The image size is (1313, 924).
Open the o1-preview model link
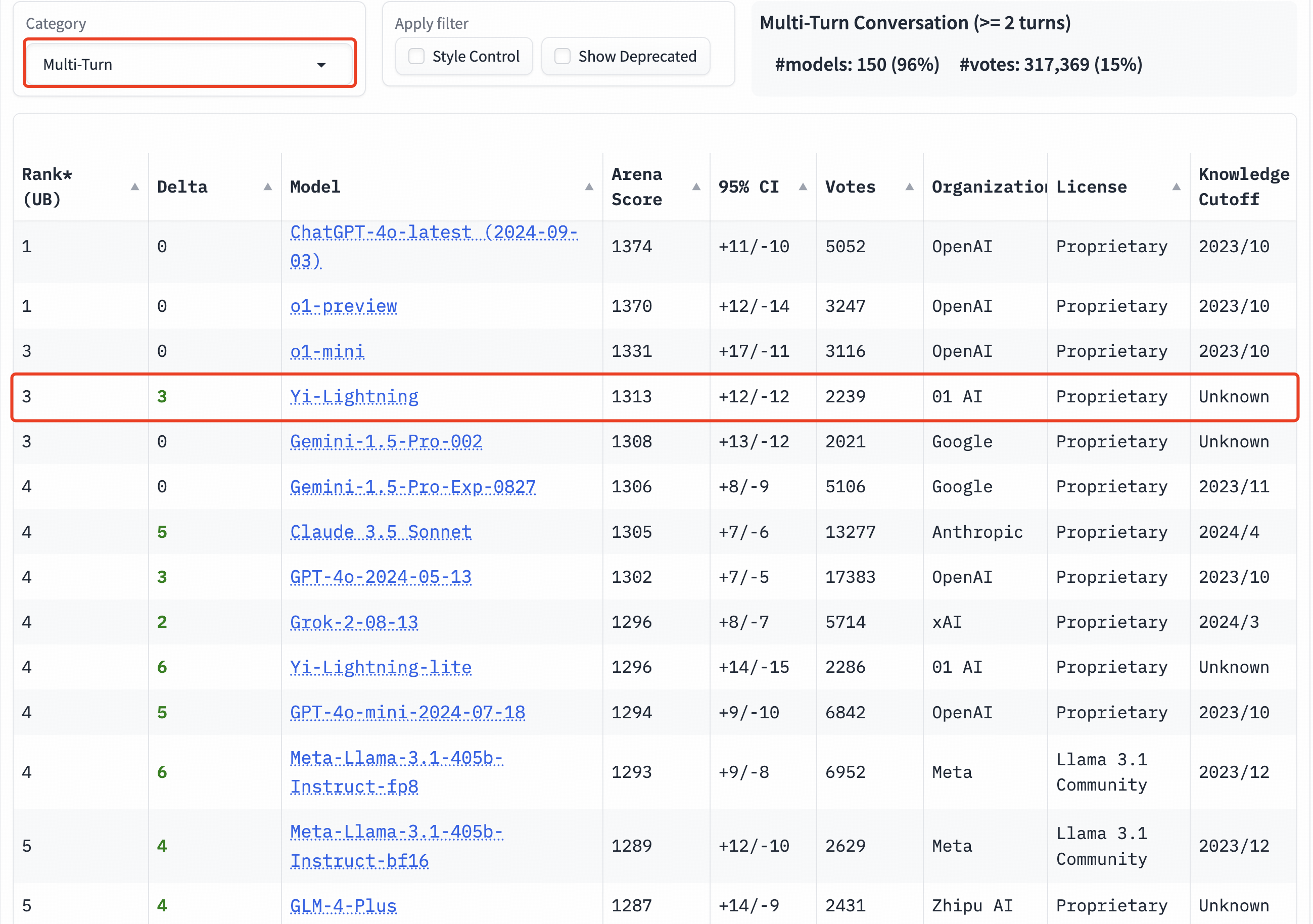[343, 306]
